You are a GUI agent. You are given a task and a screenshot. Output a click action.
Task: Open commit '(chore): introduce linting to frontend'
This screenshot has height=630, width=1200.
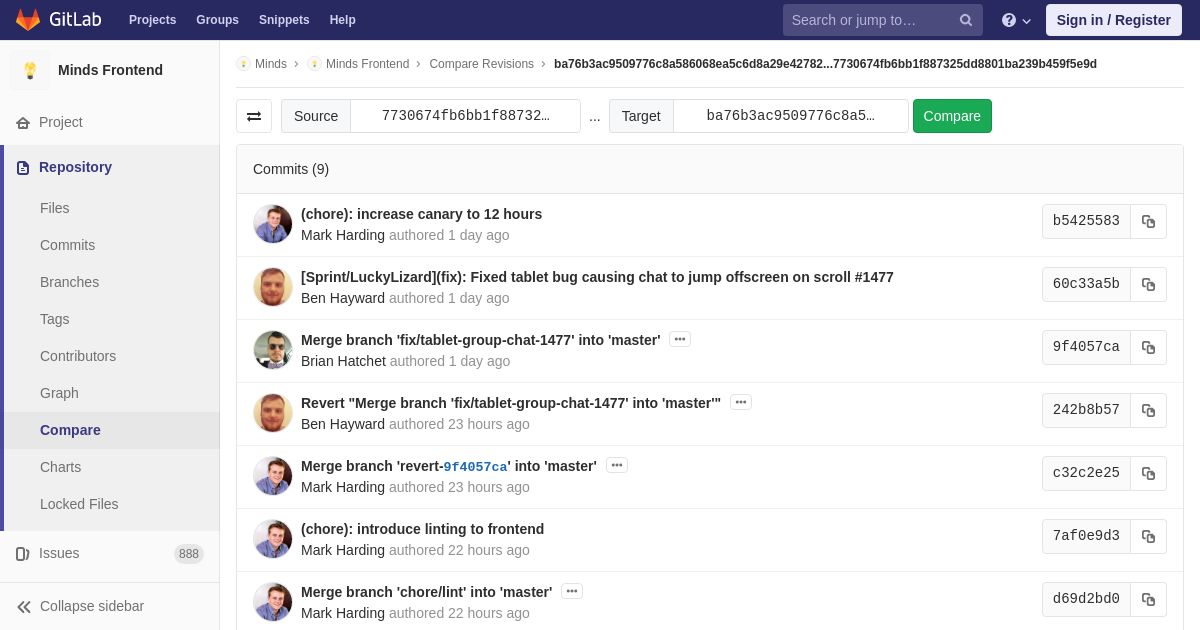422,529
